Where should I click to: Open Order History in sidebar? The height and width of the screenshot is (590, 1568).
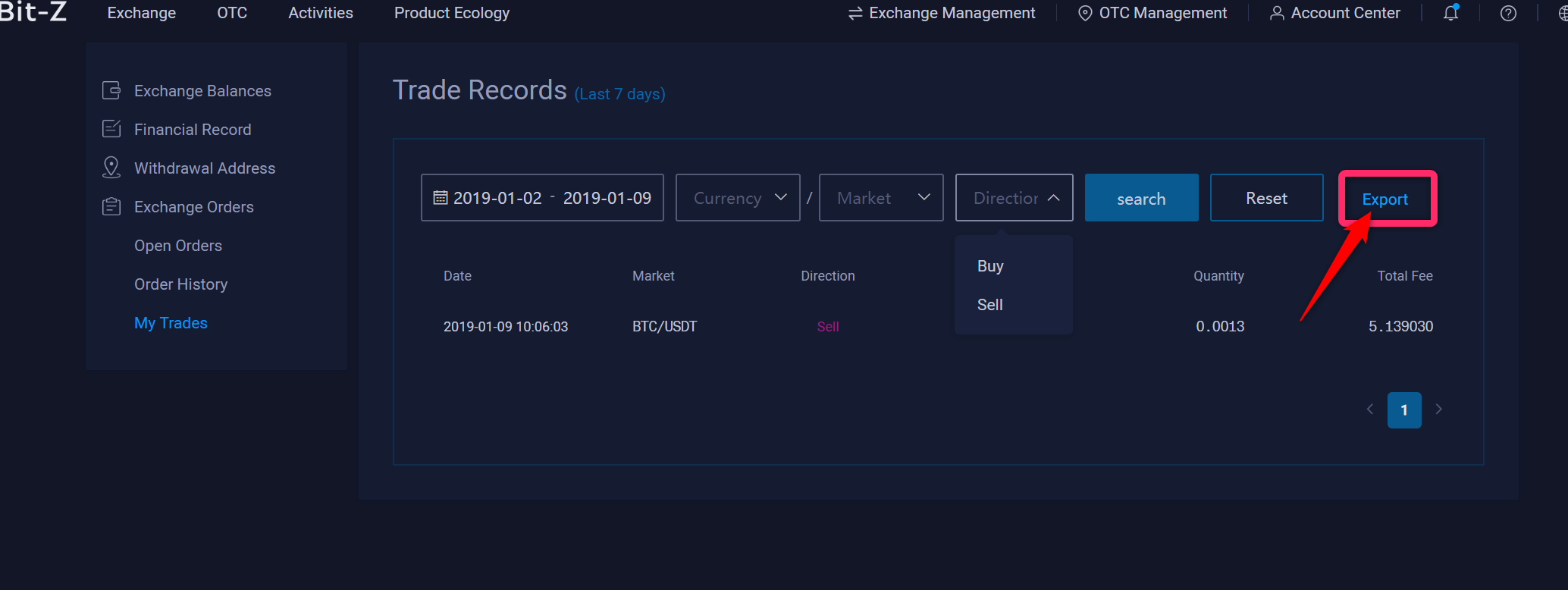(x=180, y=284)
